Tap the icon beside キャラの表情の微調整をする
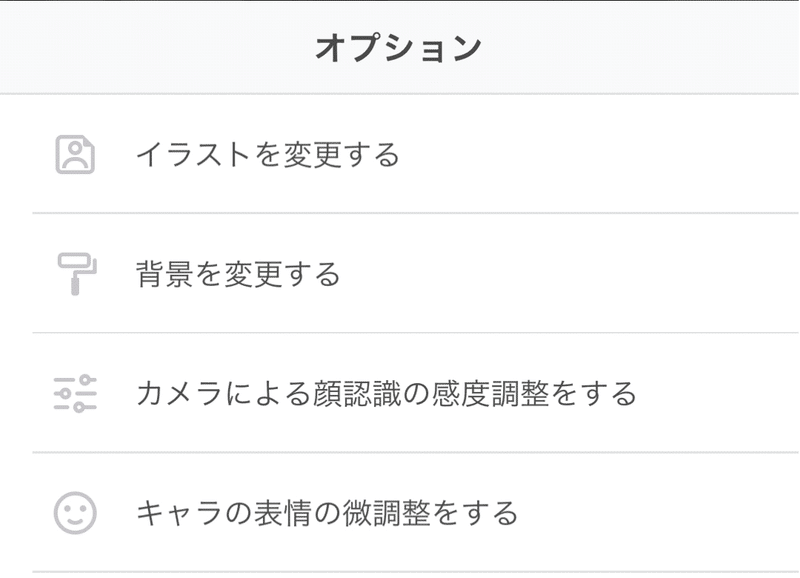Image resolution: width=800 pixels, height=578 pixels. click(x=75, y=514)
